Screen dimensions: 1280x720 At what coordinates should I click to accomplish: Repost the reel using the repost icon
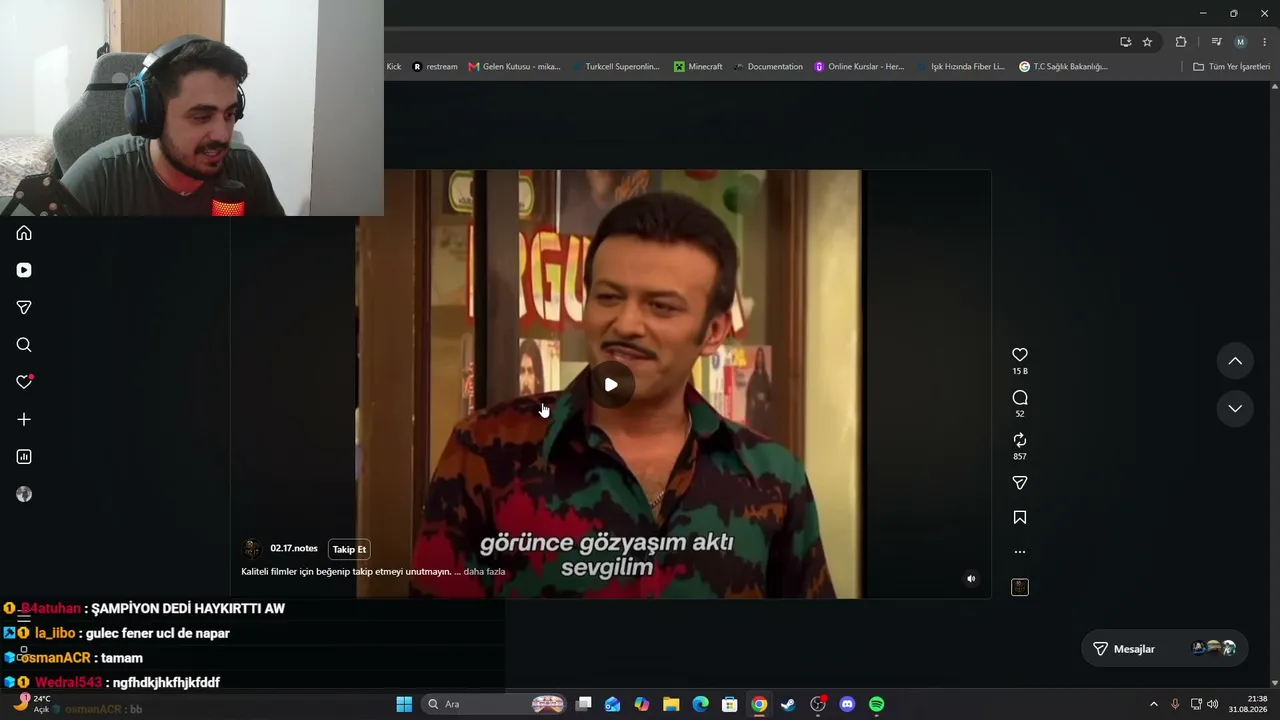tap(1020, 440)
